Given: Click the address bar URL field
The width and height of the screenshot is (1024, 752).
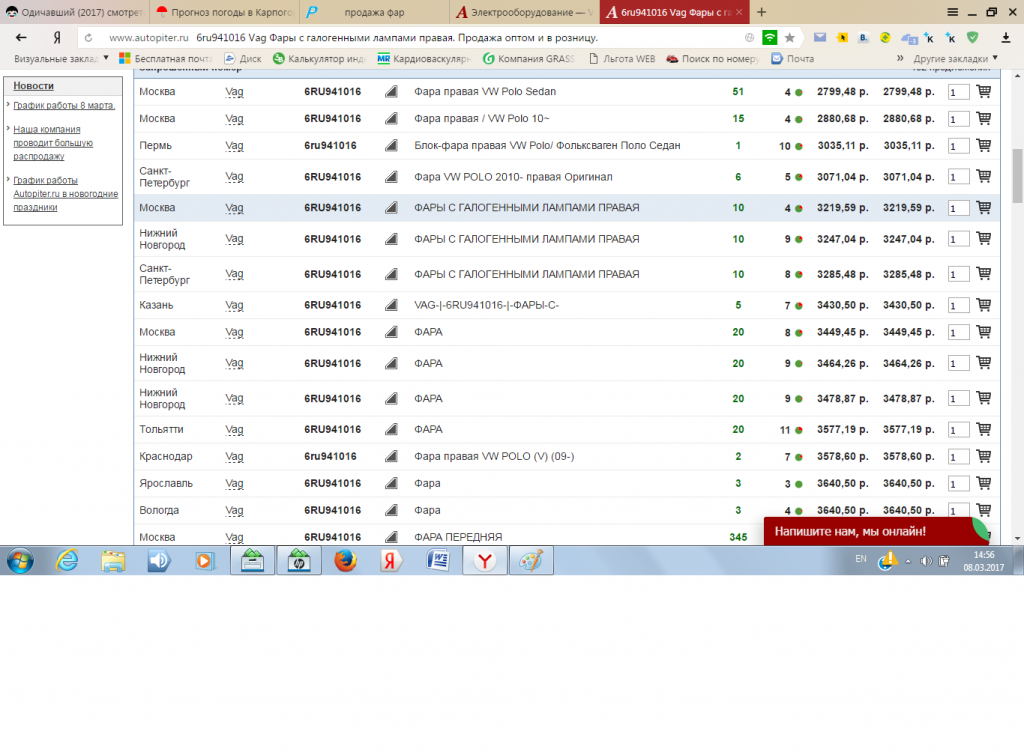Looking at the screenshot, I should pyautogui.click(x=418, y=38).
